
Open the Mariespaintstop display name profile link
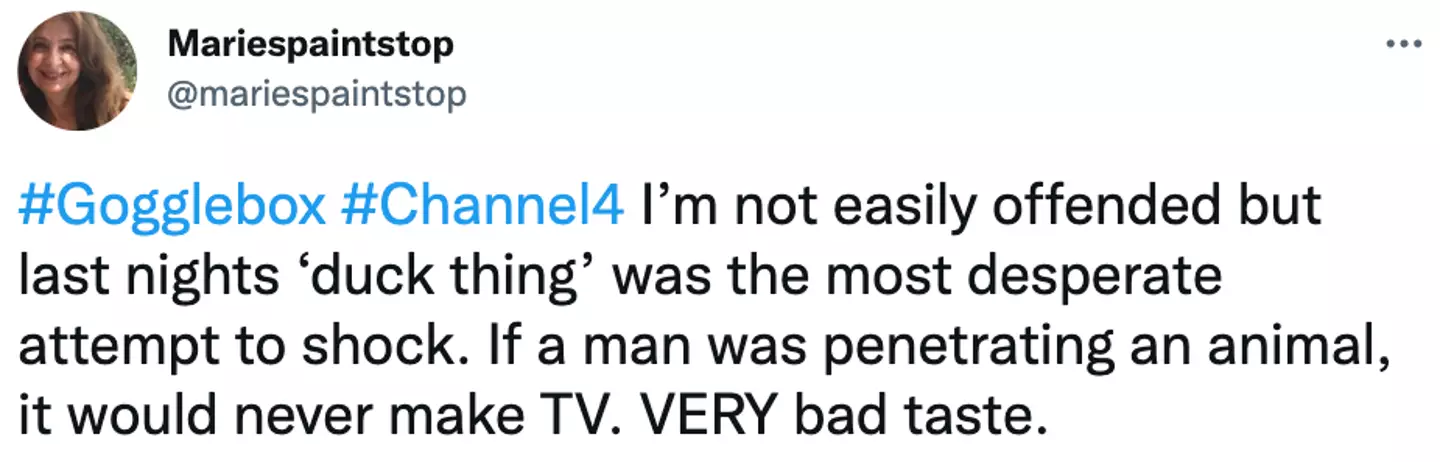click(x=311, y=45)
